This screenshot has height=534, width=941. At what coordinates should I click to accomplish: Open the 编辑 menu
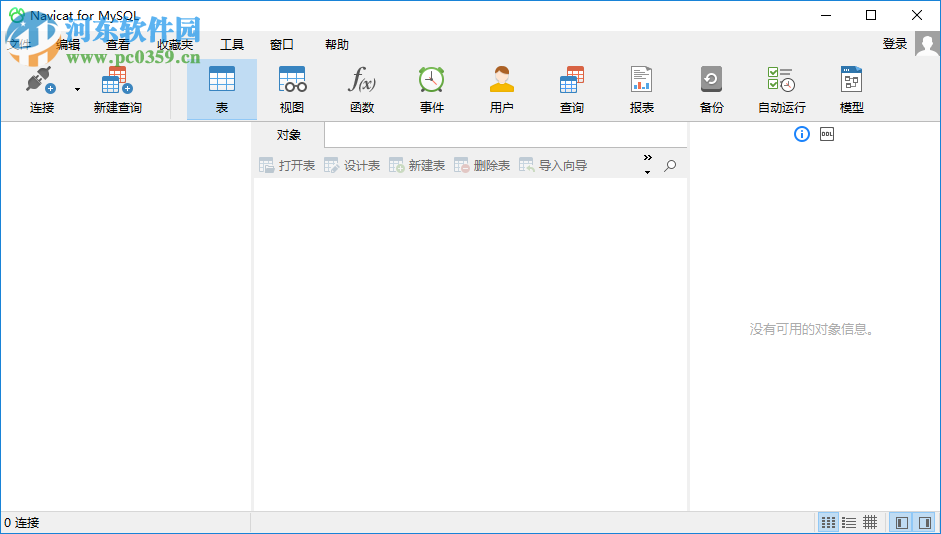(x=68, y=44)
